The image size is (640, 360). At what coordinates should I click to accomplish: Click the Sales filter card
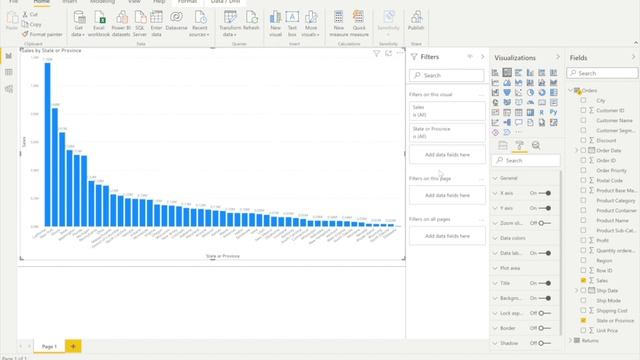click(447, 111)
